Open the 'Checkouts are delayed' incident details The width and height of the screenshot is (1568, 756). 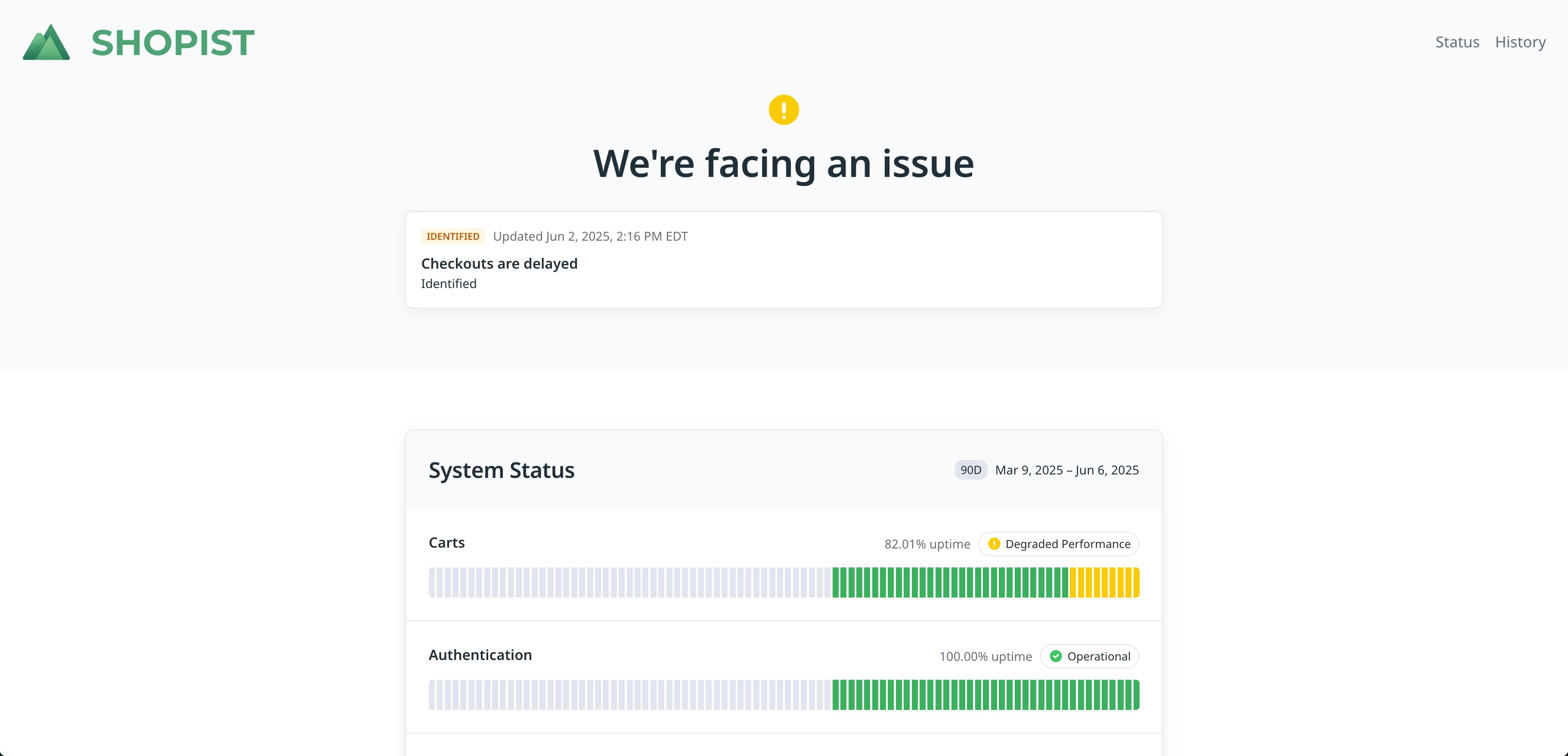(x=499, y=263)
